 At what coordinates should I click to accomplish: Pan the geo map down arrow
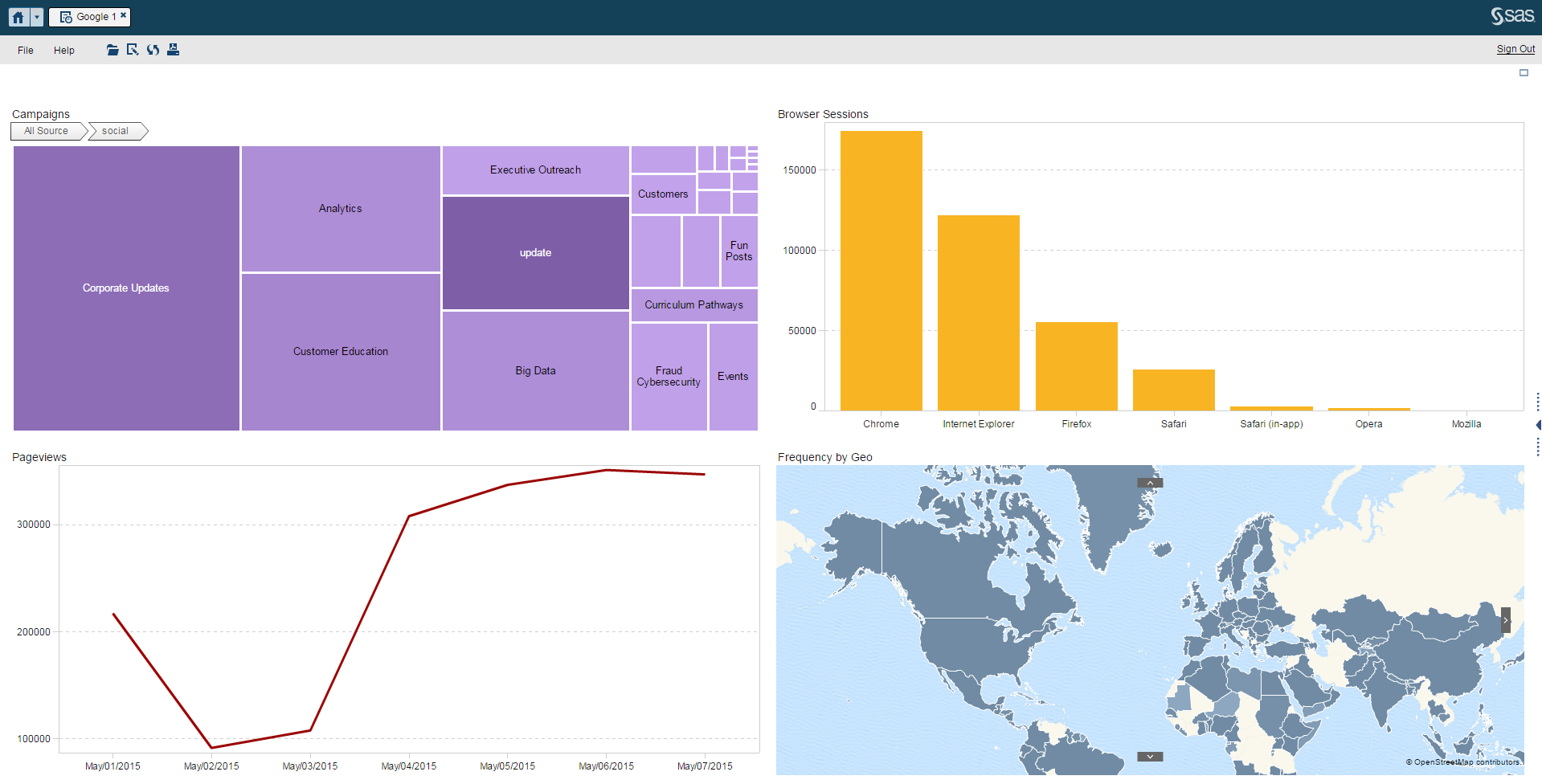pos(1150,757)
